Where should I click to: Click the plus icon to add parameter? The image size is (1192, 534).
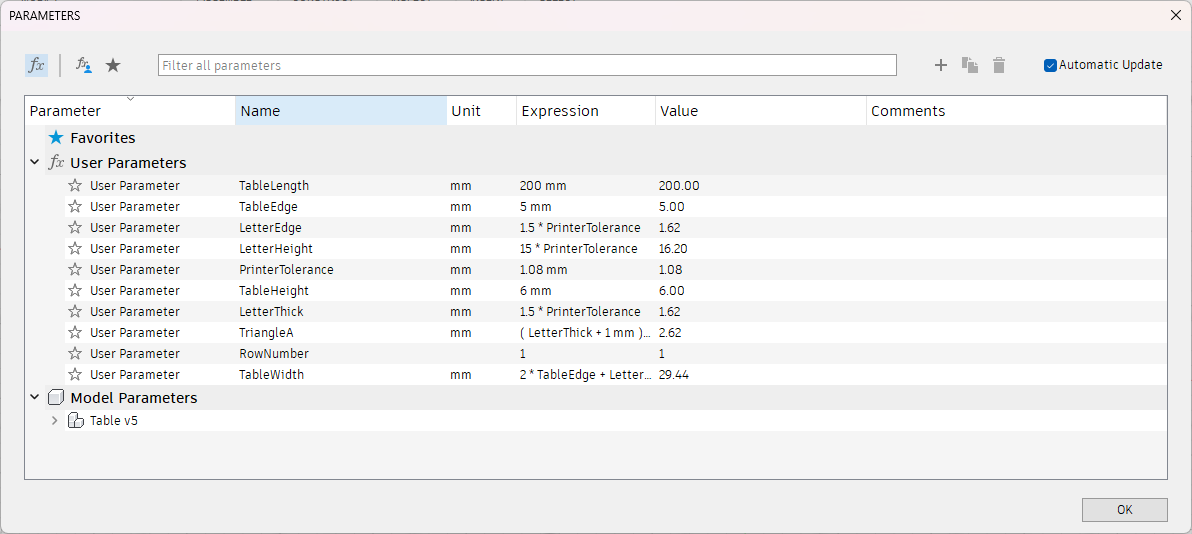pos(940,65)
